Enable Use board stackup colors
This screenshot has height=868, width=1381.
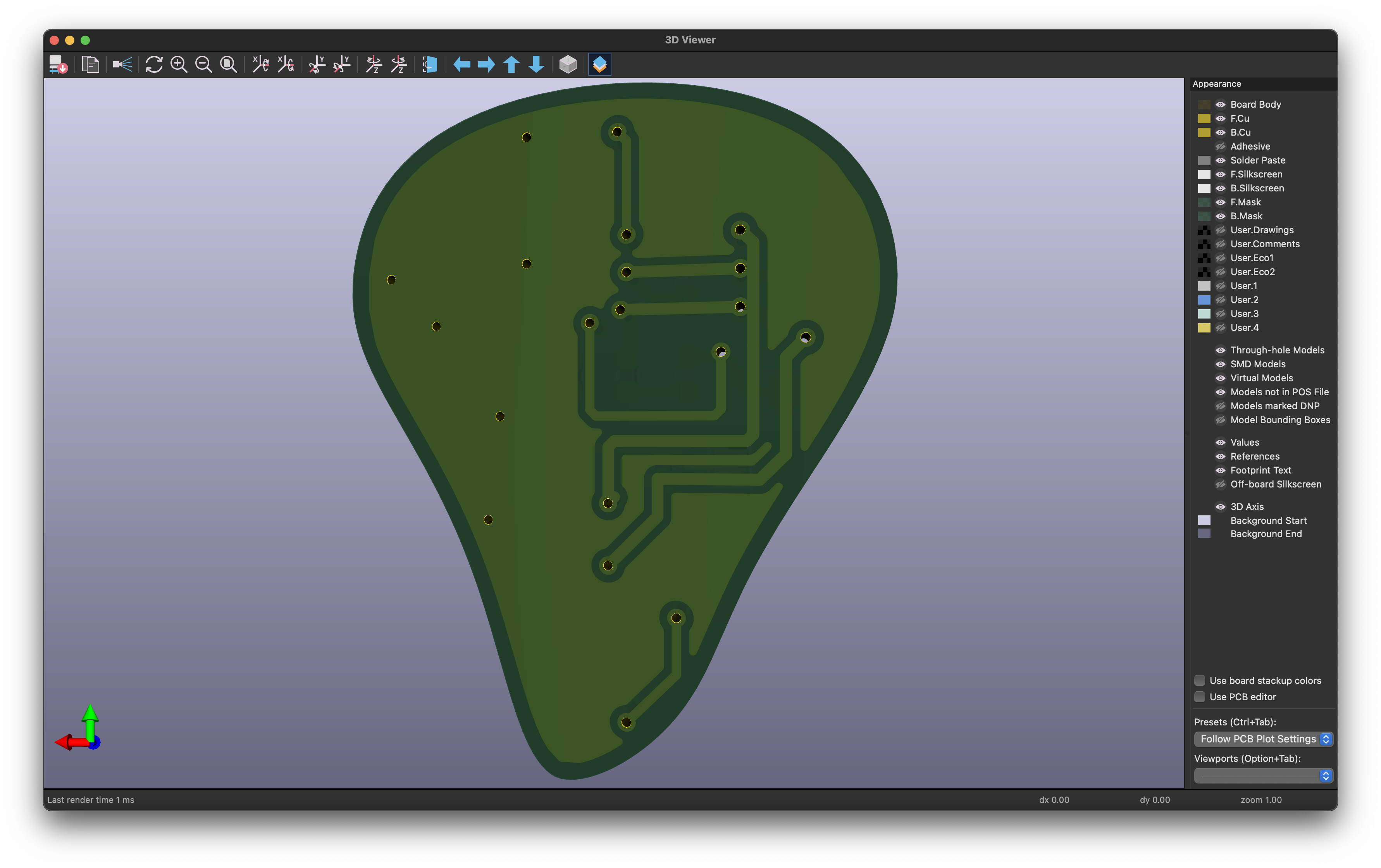[x=1200, y=680]
